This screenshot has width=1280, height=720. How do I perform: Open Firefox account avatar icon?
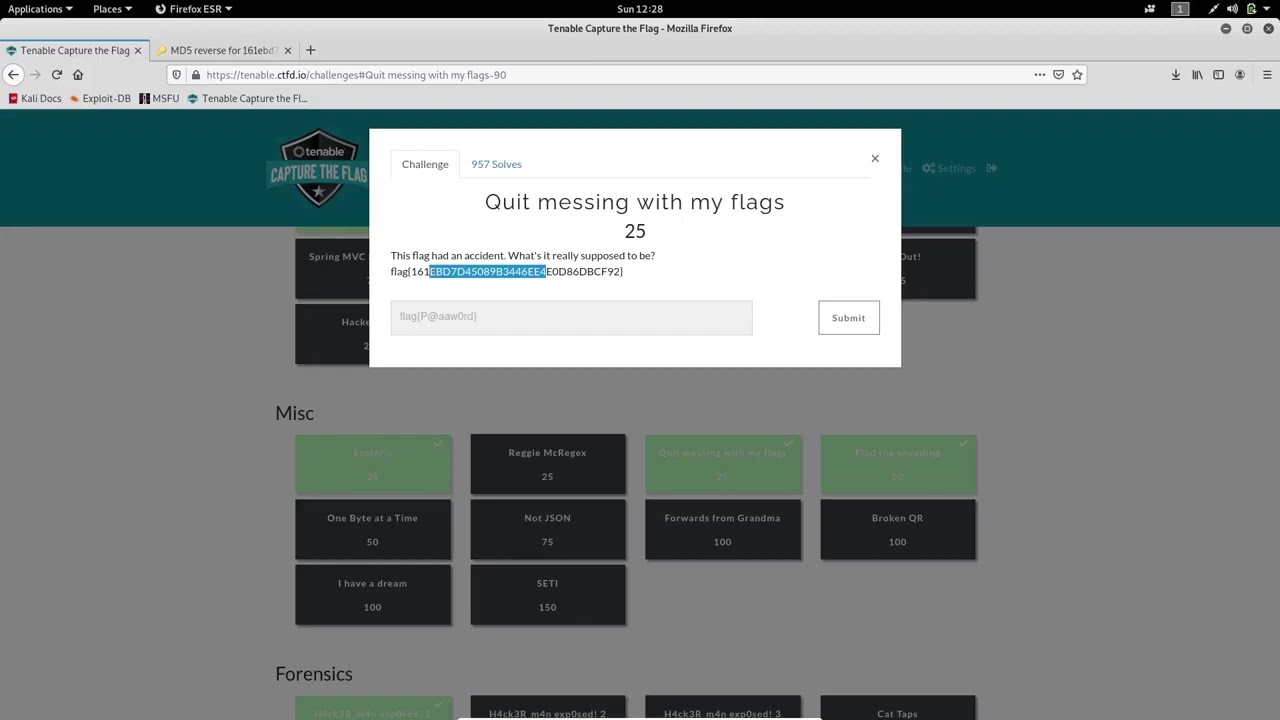[1240, 75]
